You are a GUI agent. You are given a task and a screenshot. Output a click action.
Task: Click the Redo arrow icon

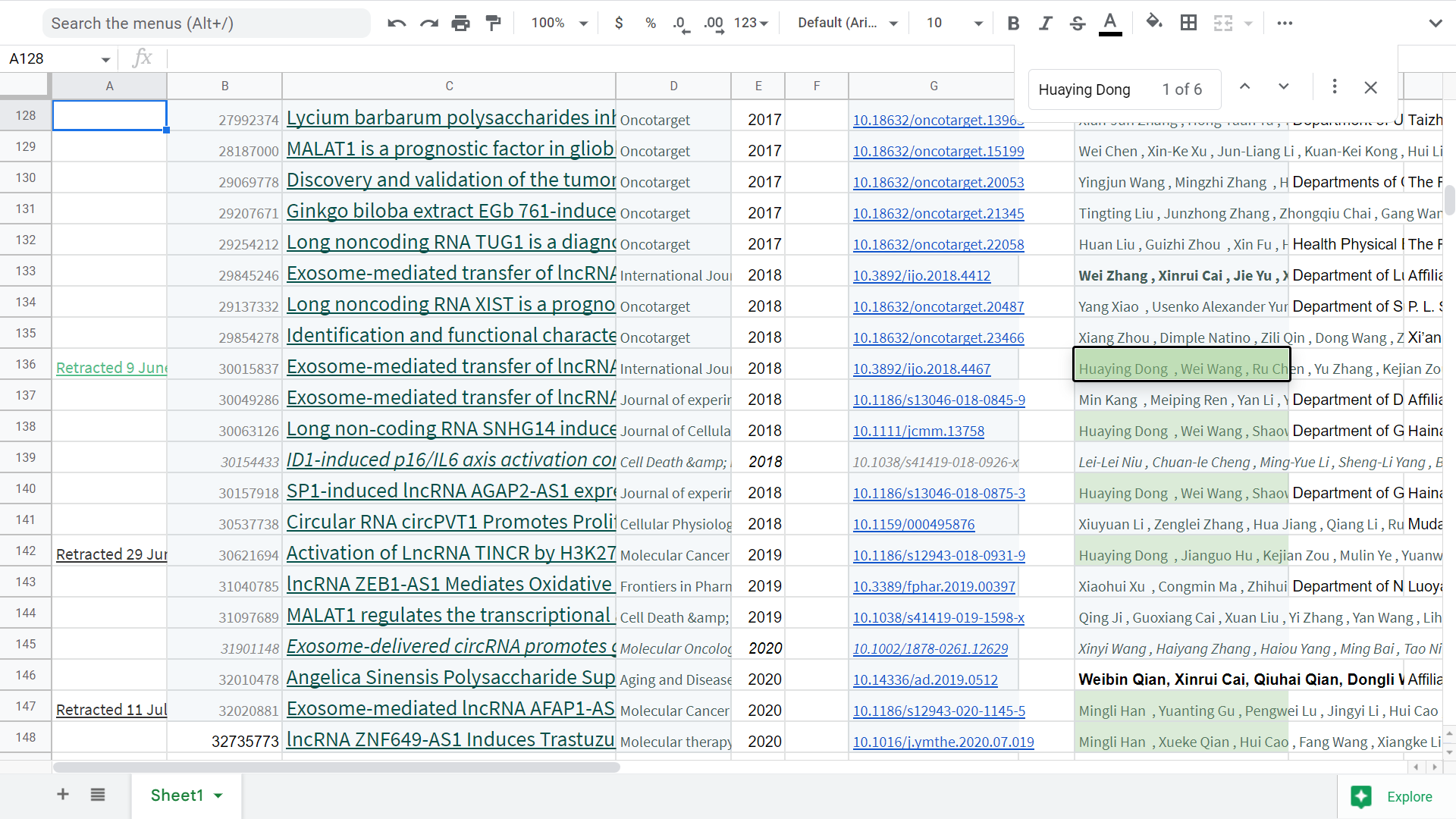point(428,24)
